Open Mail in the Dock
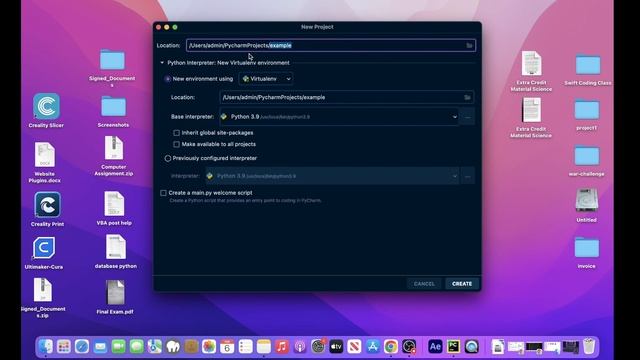Screen dimensions: 640x360 (100, 347)
